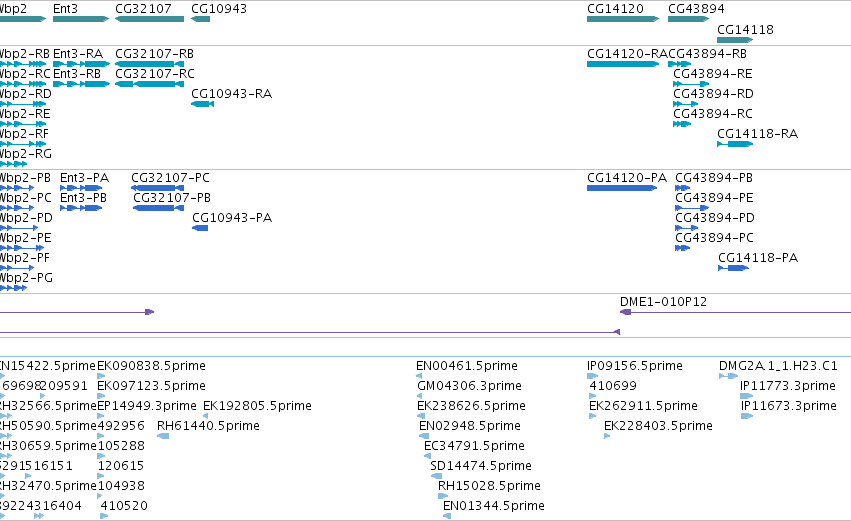Select EST RH61440.5prime
This screenshot has height=521, width=851.
click(x=163, y=436)
